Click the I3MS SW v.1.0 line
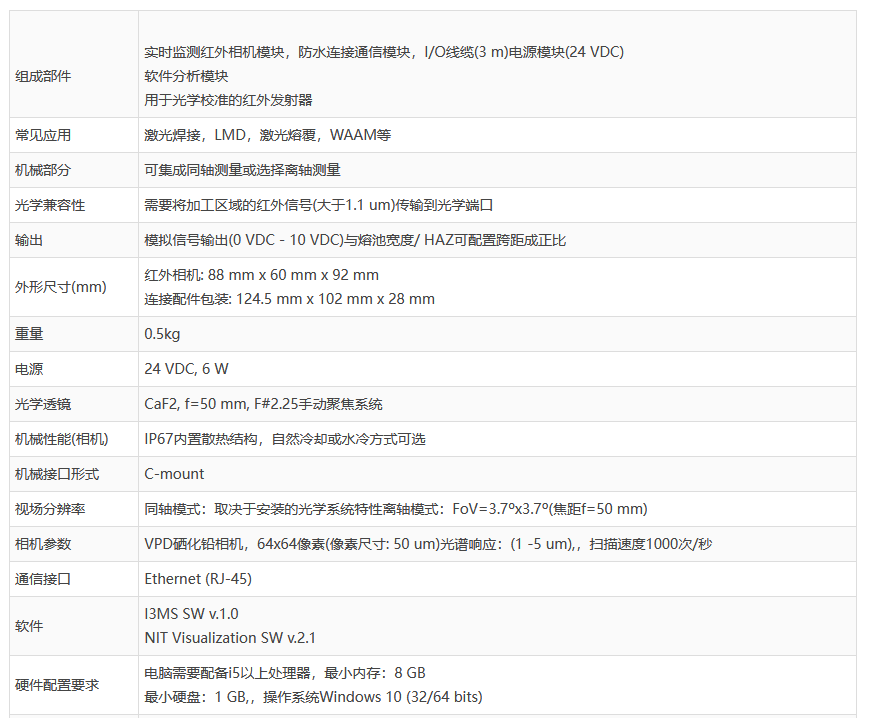 [191, 614]
